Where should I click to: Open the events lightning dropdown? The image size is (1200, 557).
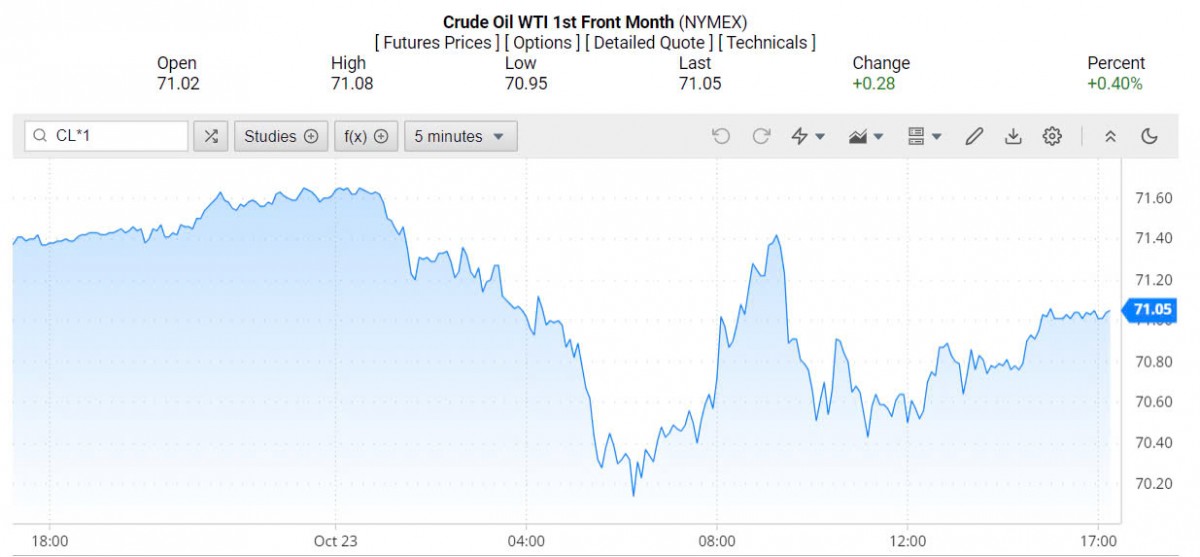point(807,137)
